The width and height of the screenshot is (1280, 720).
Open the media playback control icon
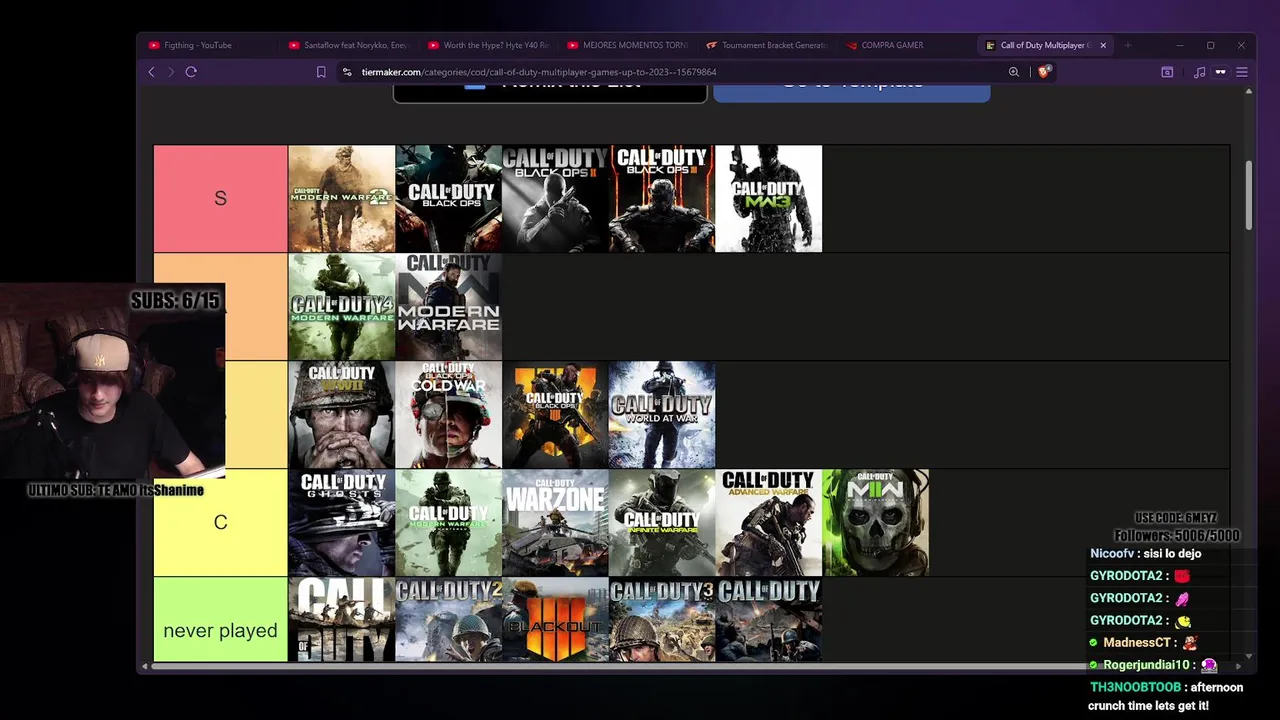click(1199, 72)
